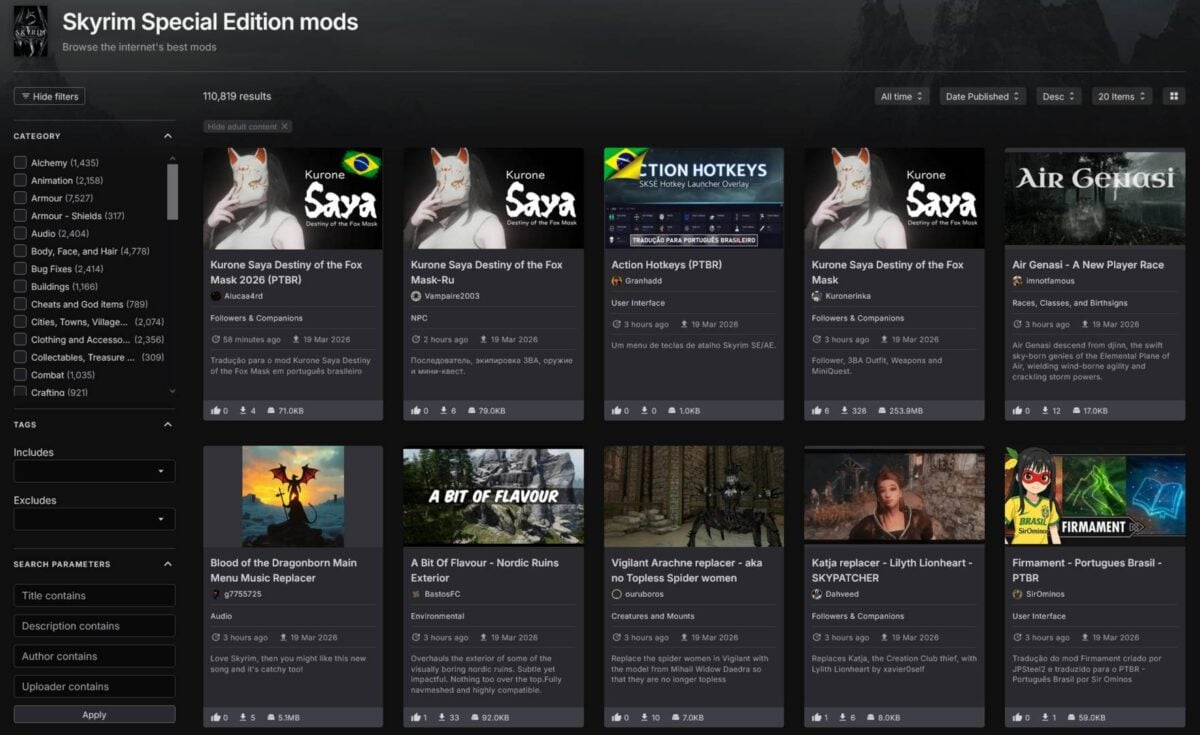Open the 20 Items per page dropdown
This screenshot has width=1200, height=735.
[1121, 96]
